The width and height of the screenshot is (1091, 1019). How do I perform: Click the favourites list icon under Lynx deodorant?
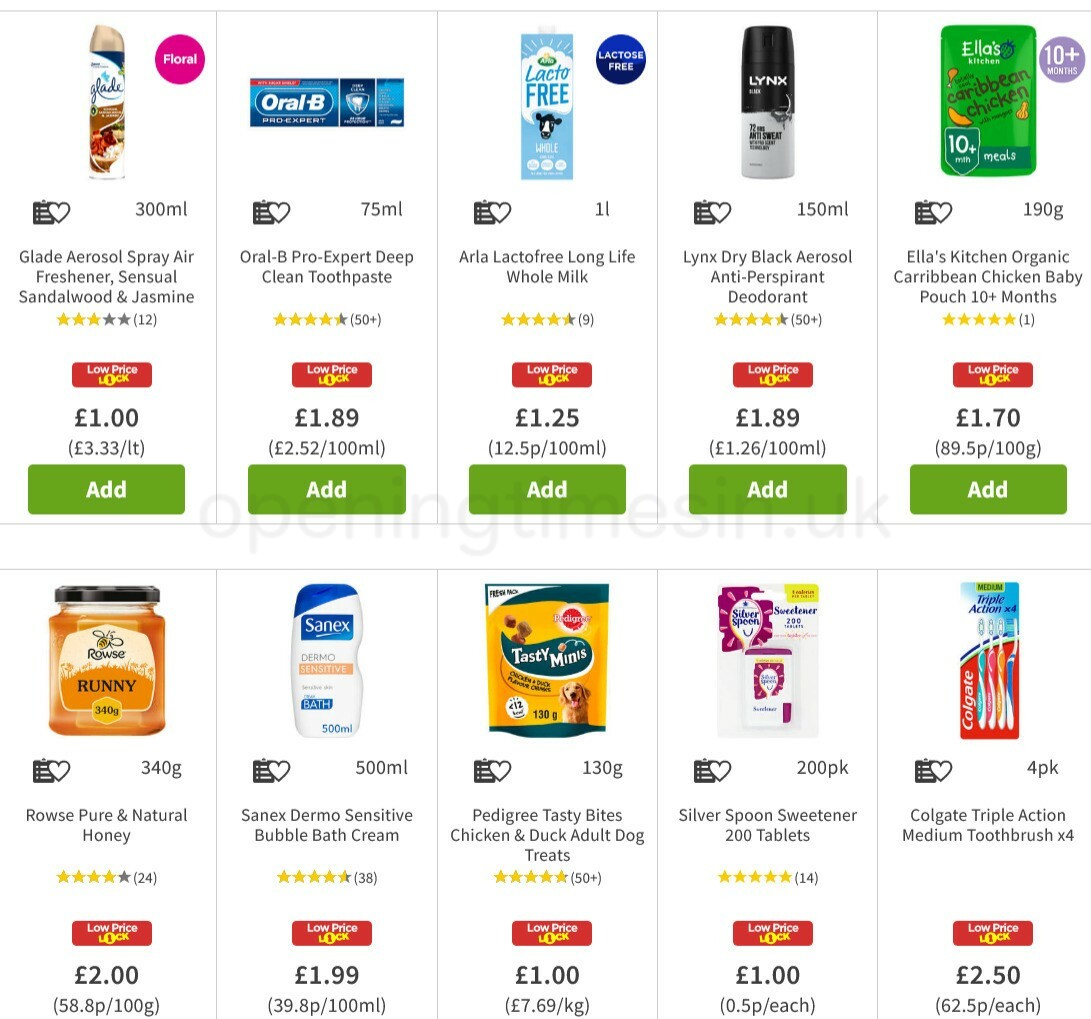click(x=714, y=211)
